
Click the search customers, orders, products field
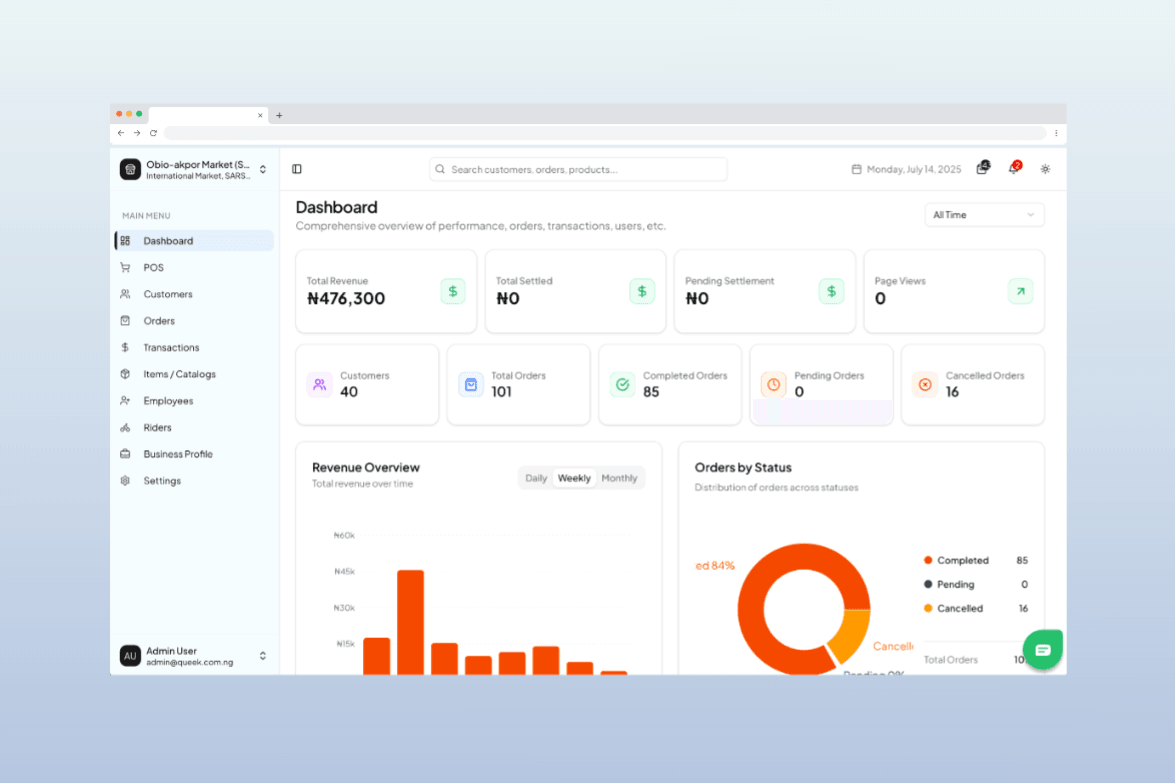577,169
